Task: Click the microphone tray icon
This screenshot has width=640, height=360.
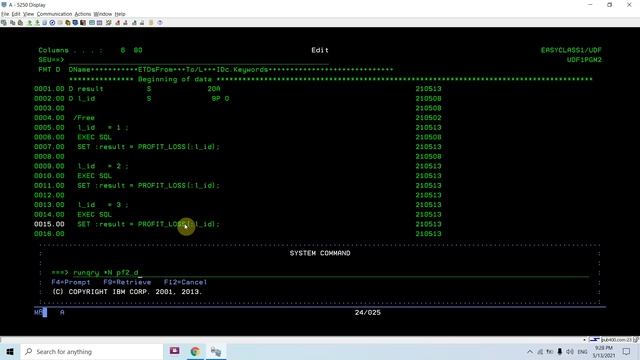Action: [560, 351]
